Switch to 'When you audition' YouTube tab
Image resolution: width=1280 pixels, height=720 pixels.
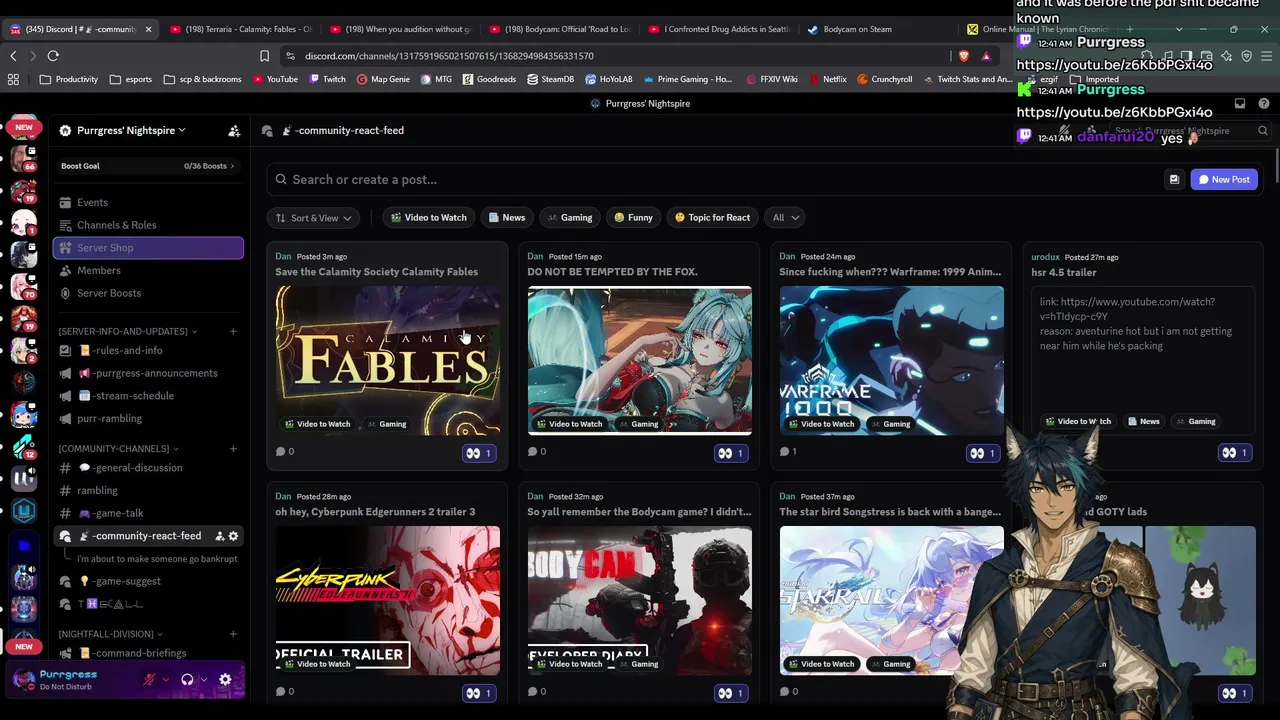click(x=399, y=29)
